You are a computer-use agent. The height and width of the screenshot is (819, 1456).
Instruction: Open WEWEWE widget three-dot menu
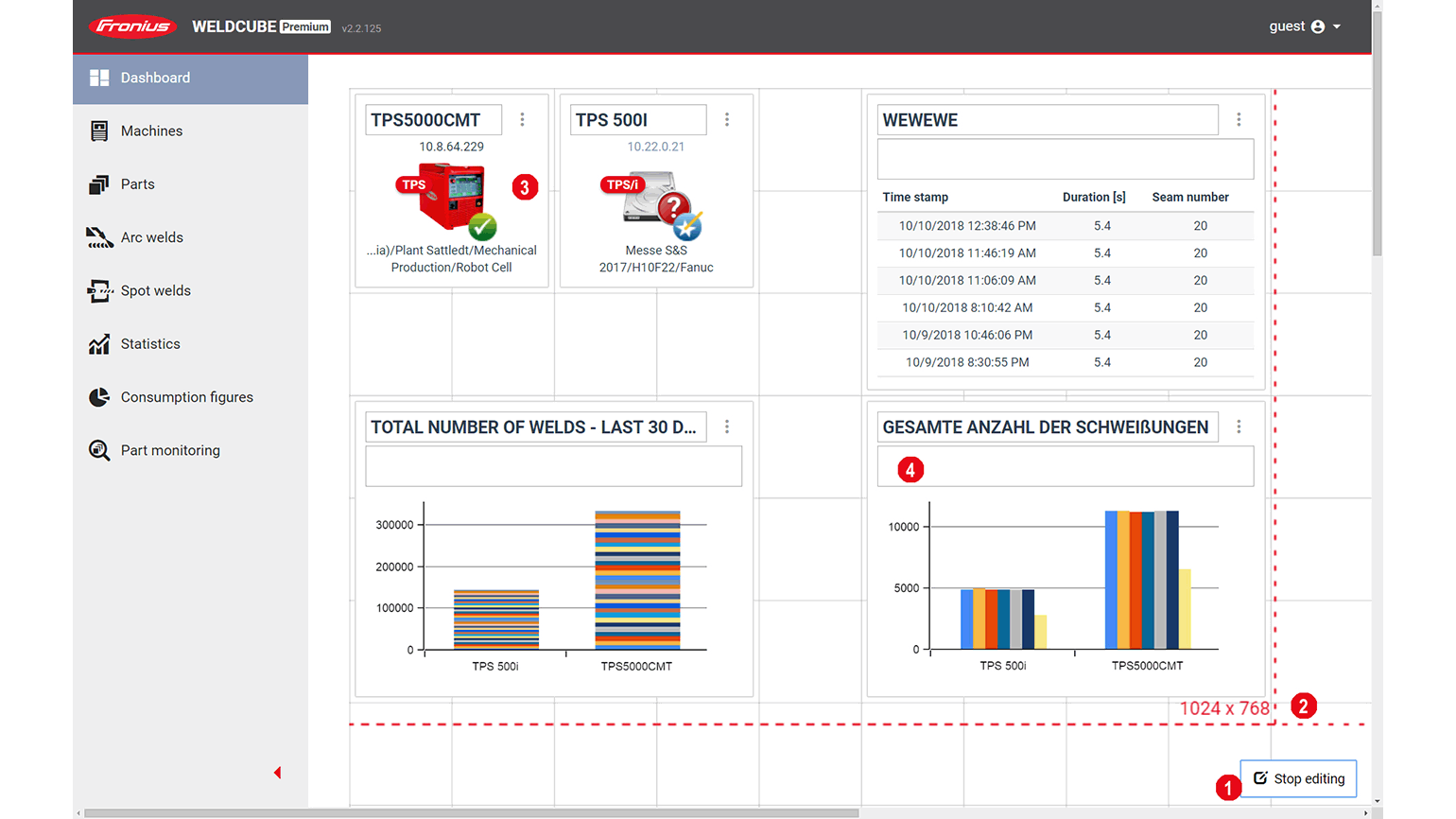(1239, 120)
